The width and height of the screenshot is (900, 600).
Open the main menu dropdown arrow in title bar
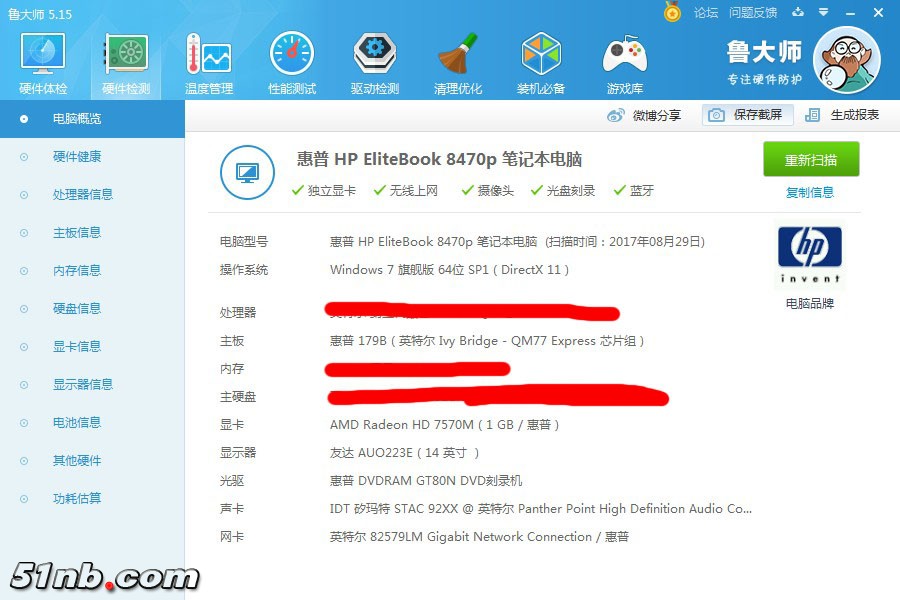coord(824,13)
